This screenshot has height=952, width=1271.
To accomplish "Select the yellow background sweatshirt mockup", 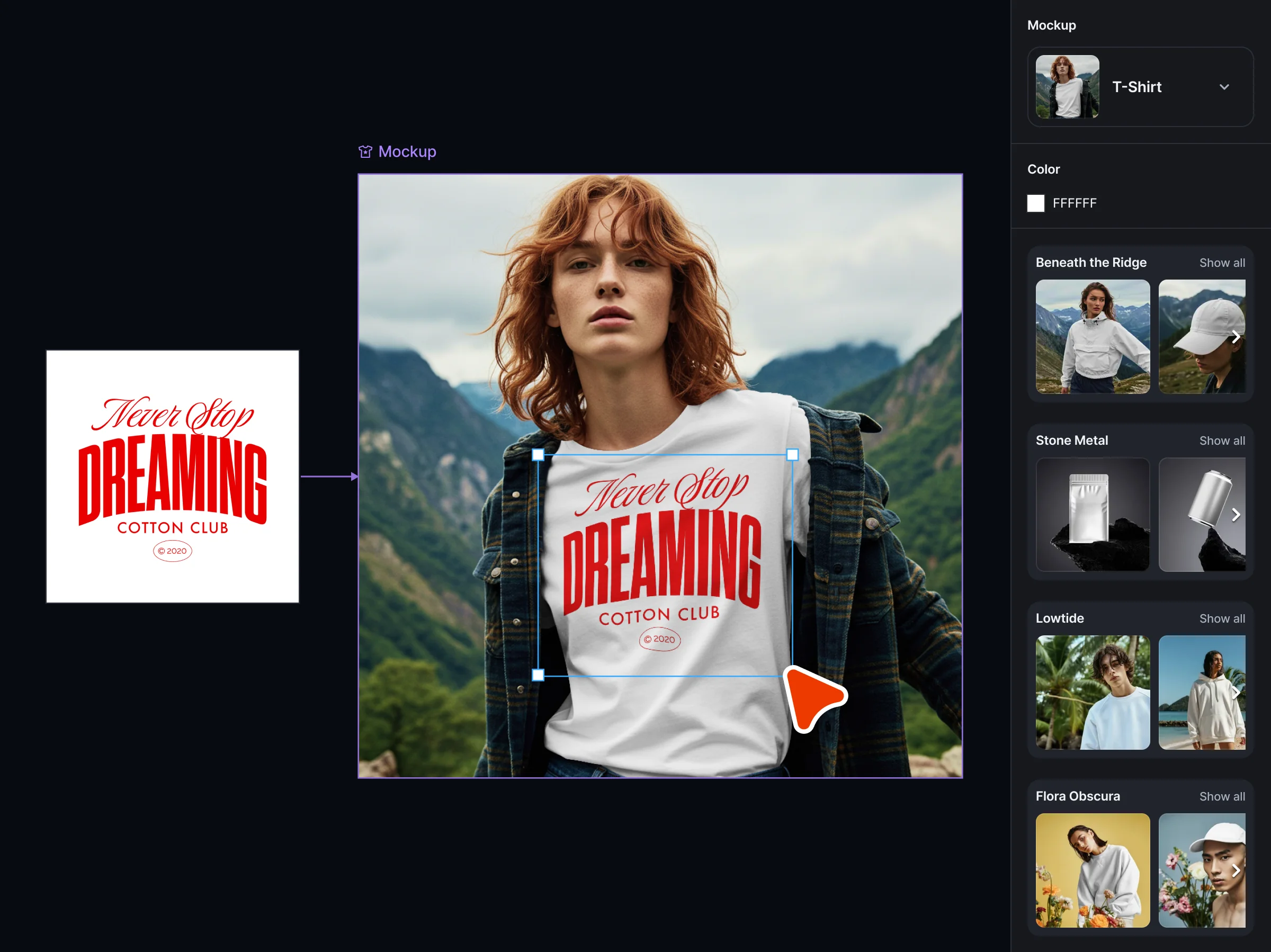I will tap(1093, 870).
